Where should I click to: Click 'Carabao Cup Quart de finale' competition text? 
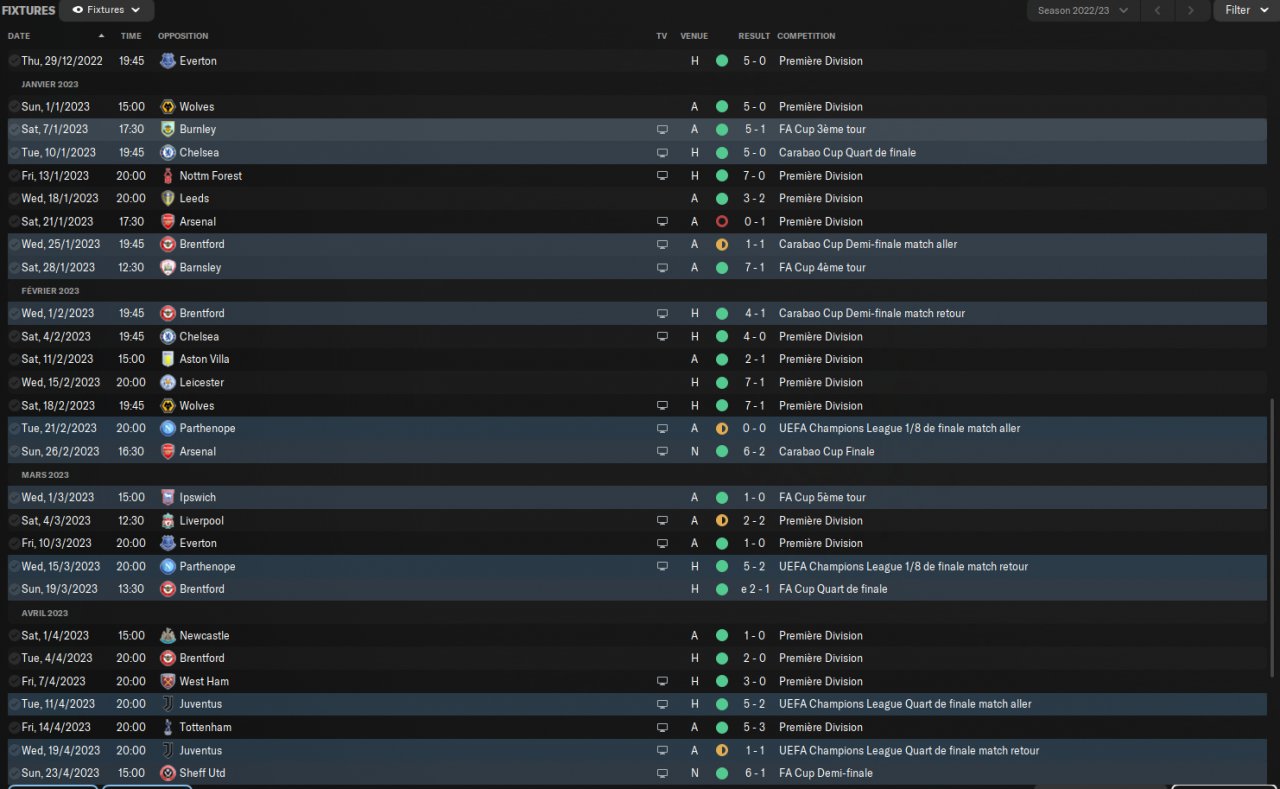pos(847,153)
